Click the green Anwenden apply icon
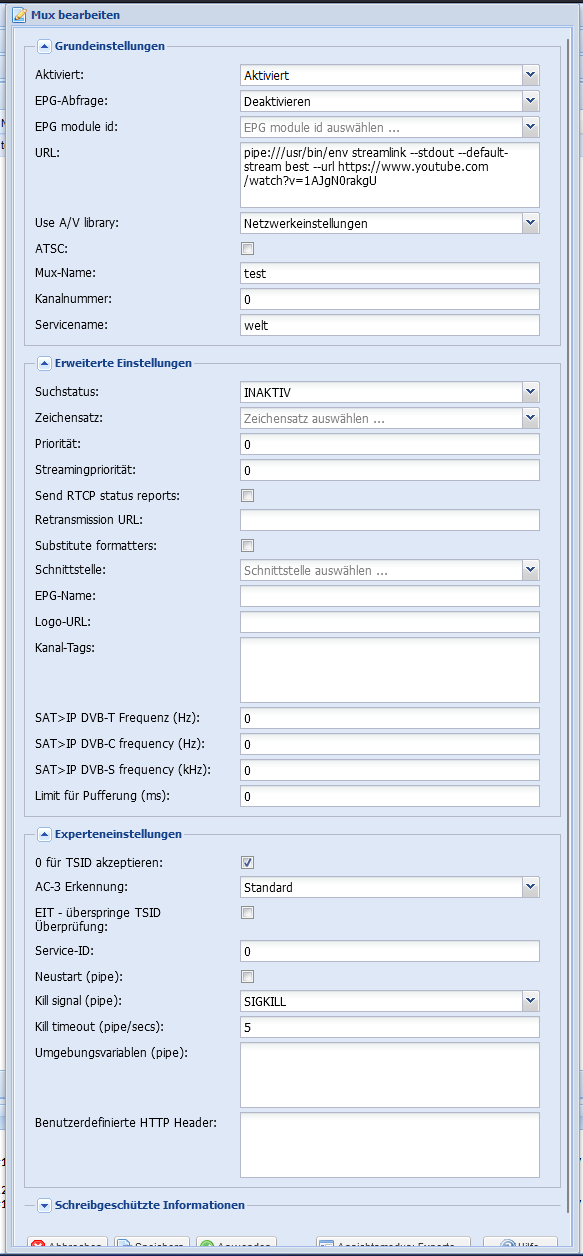Screen dimensions: 583x1256 207,1247
